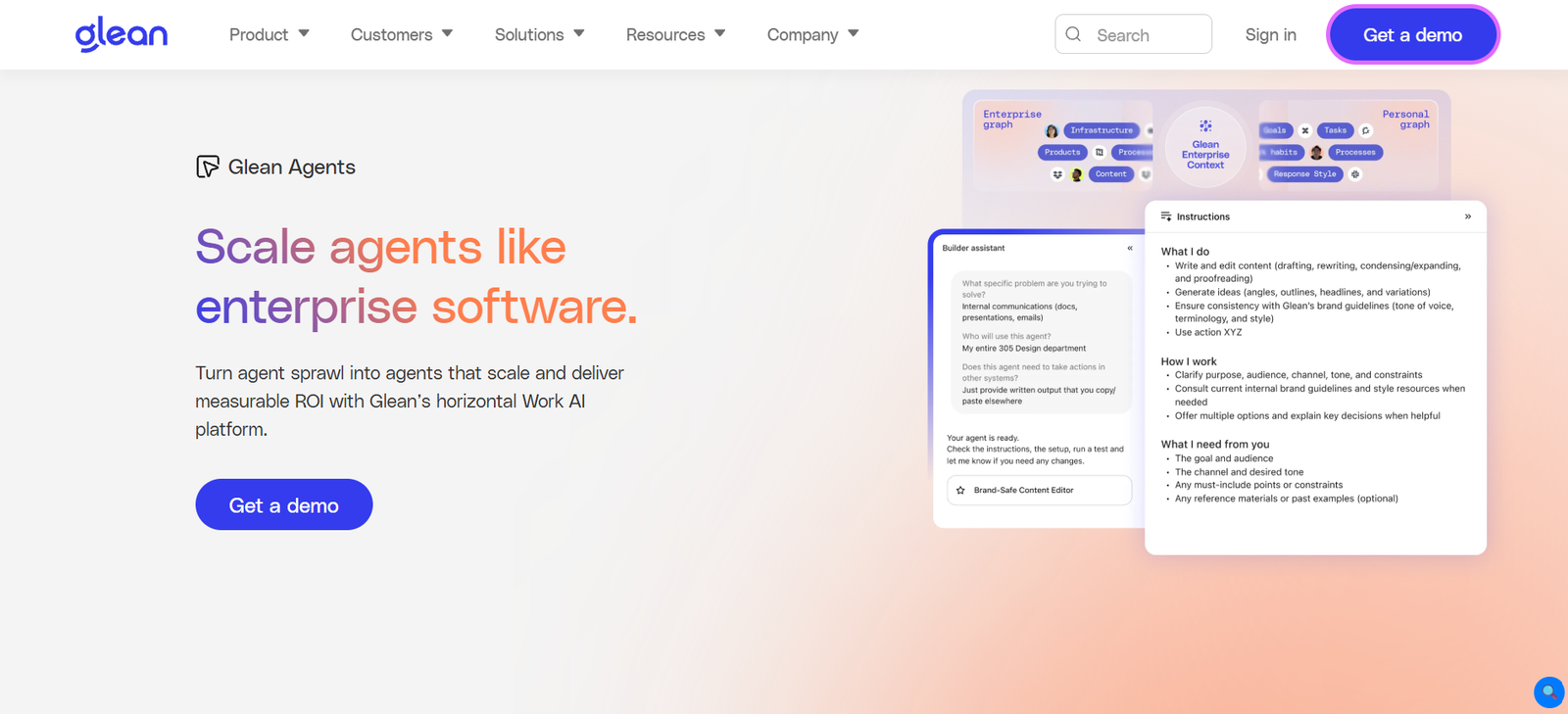Image resolution: width=1568 pixels, height=714 pixels.
Task: Select the habits chip
Action: coord(1283,152)
